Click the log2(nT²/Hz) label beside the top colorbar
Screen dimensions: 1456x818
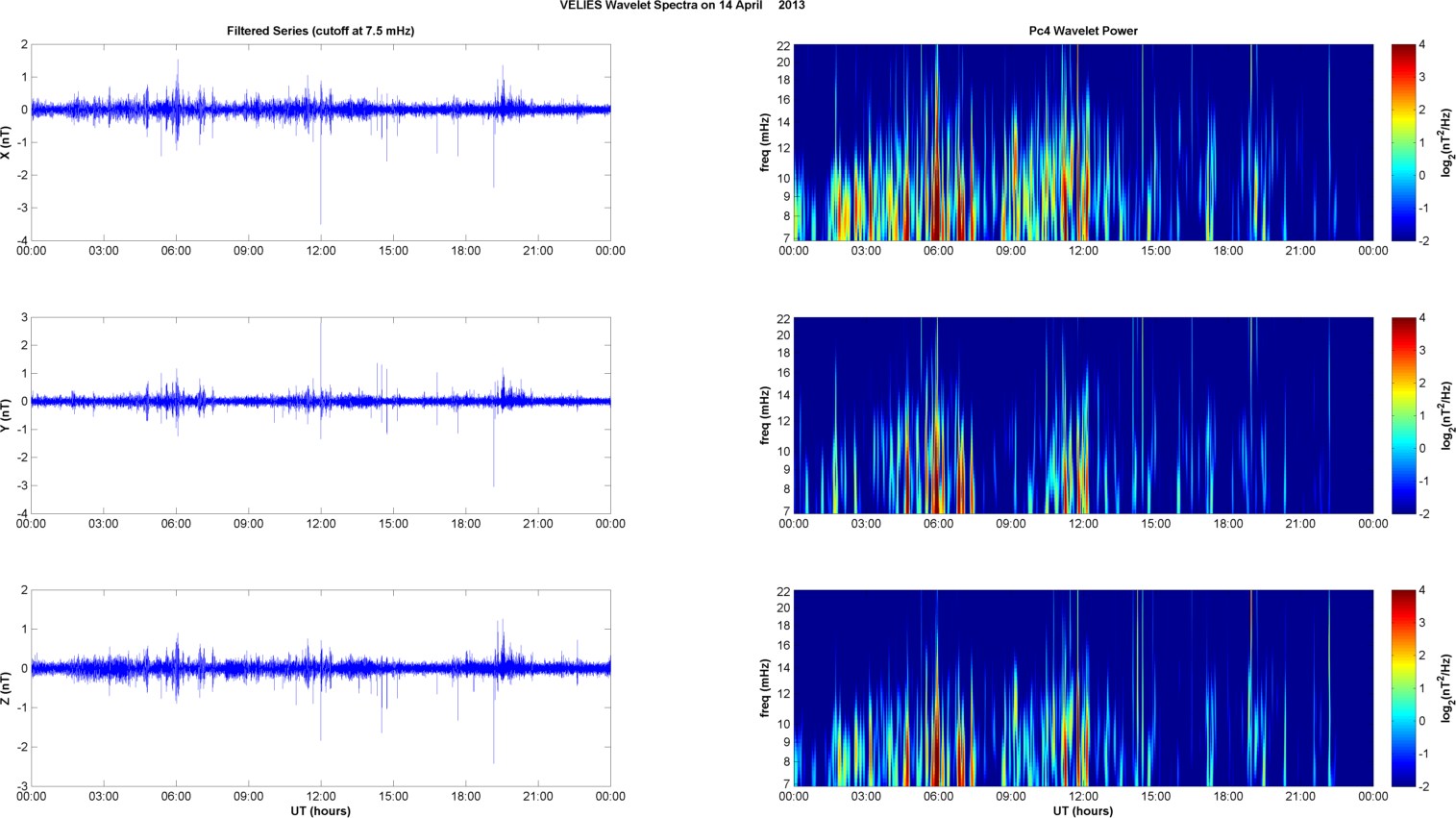pos(1445,142)
